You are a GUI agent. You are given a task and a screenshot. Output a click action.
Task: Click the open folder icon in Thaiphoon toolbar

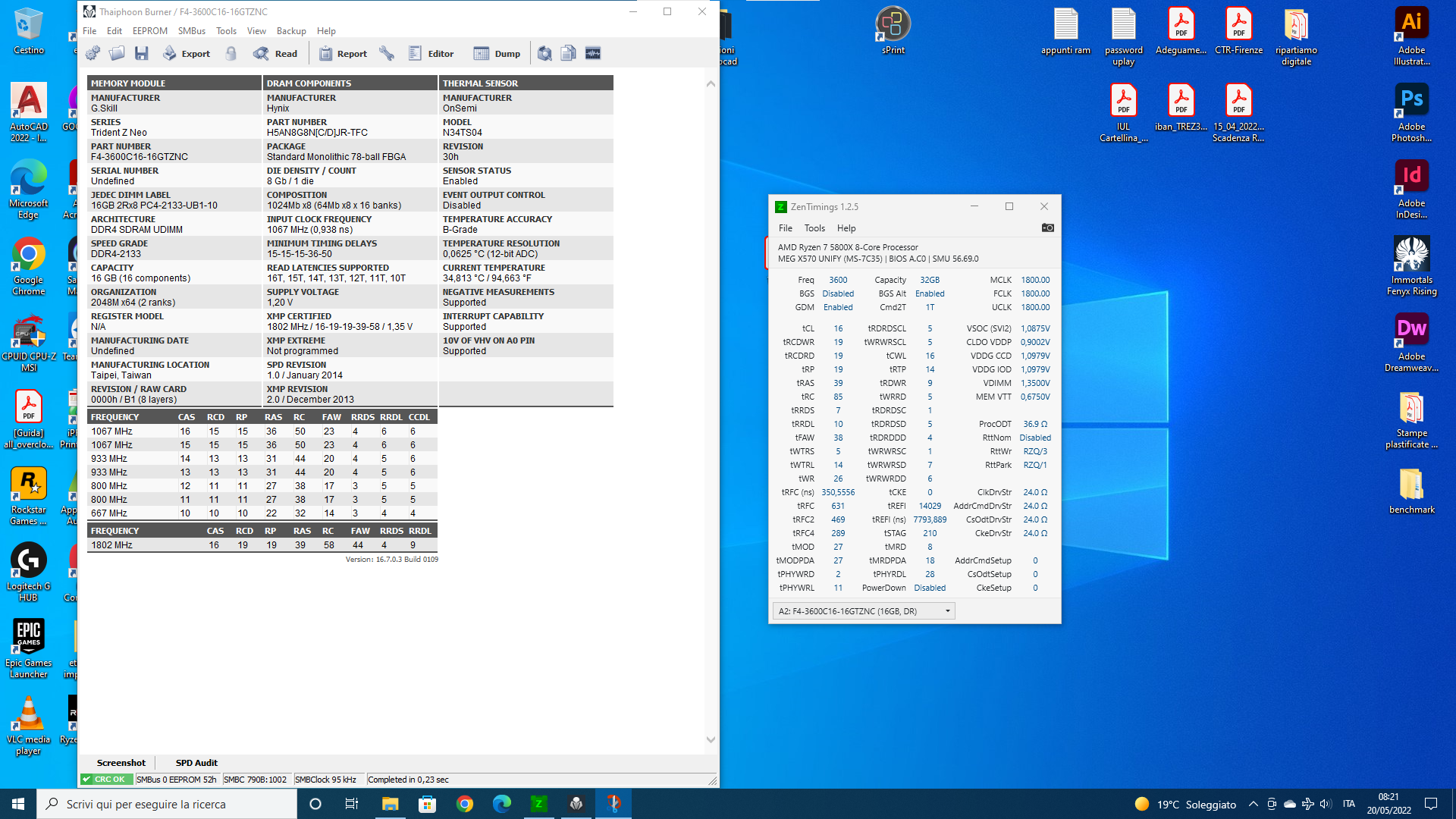[117, 53]
